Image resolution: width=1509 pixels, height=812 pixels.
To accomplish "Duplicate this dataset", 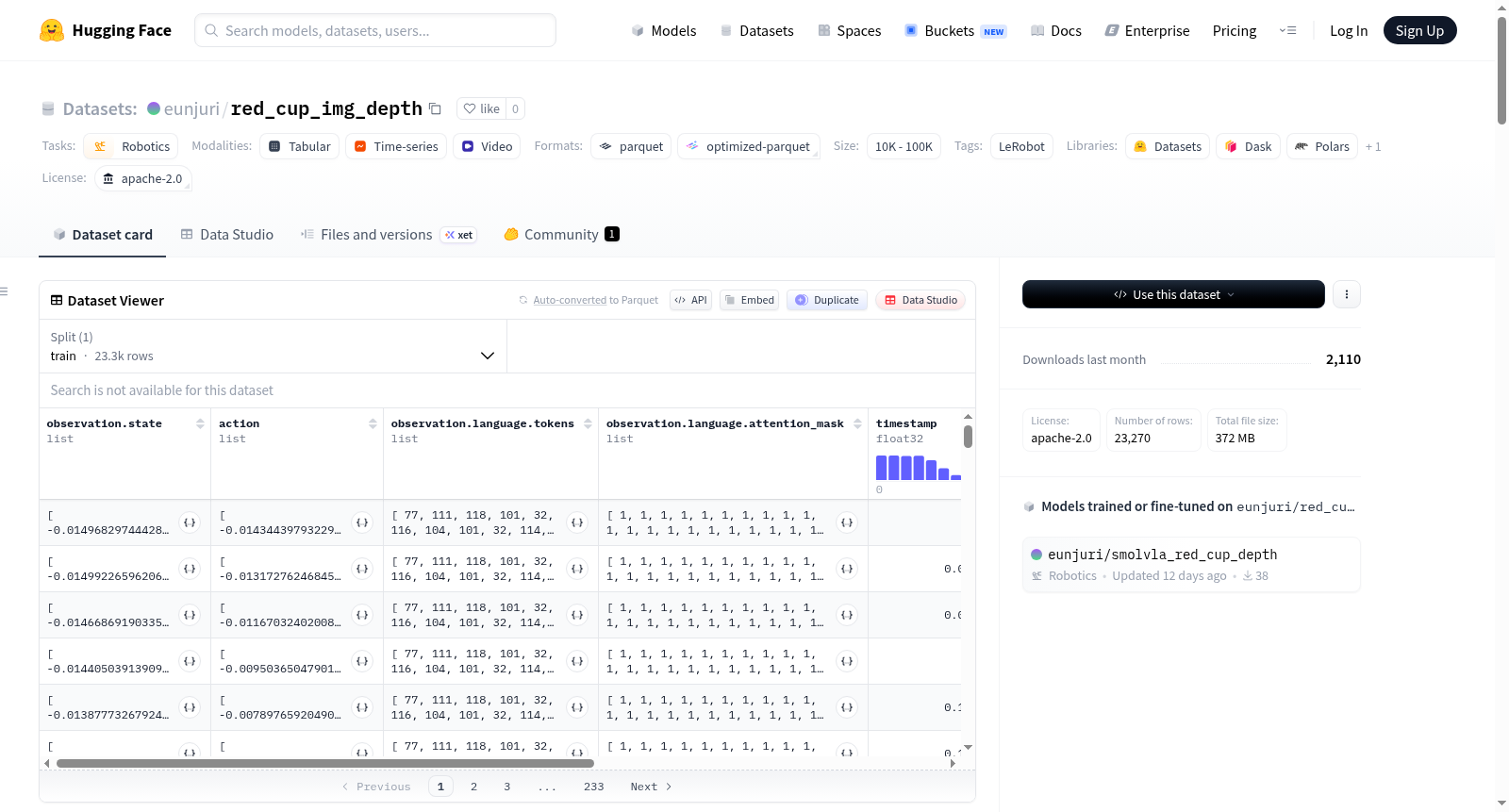I will point(827,300).
